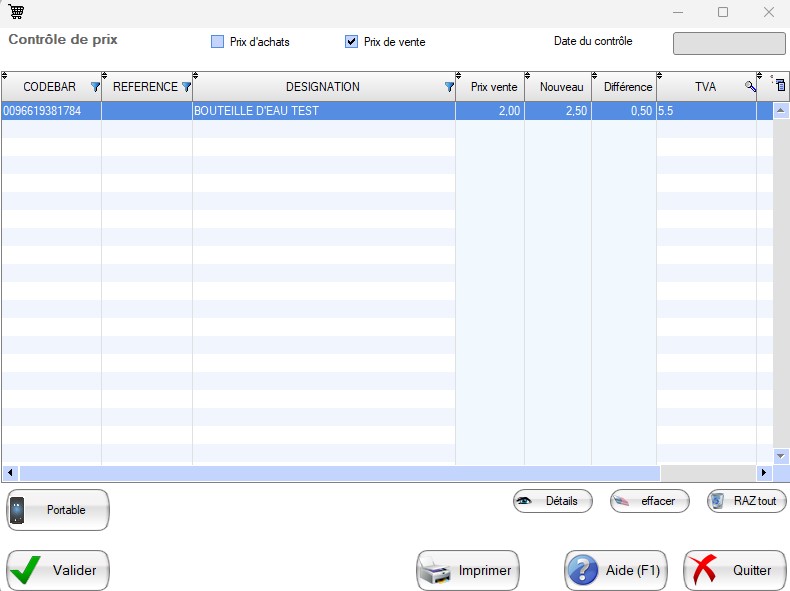
Task: Open Portable handheld device import
Action: (58, 510)
